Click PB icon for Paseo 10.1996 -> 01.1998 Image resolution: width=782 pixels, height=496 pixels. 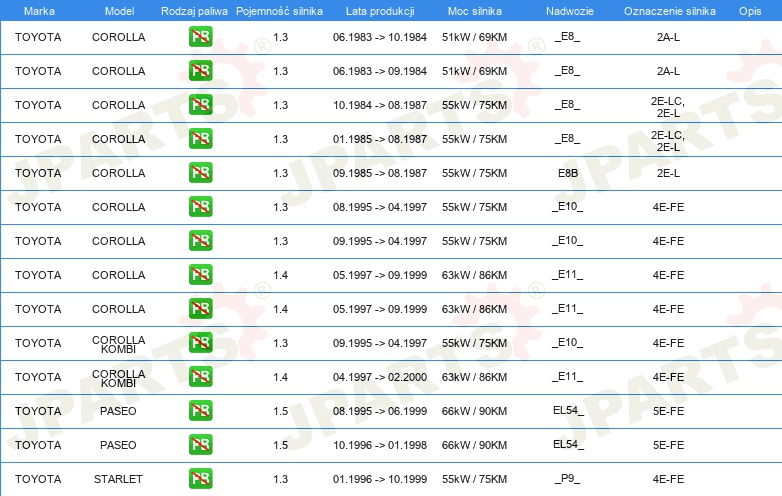200,444
